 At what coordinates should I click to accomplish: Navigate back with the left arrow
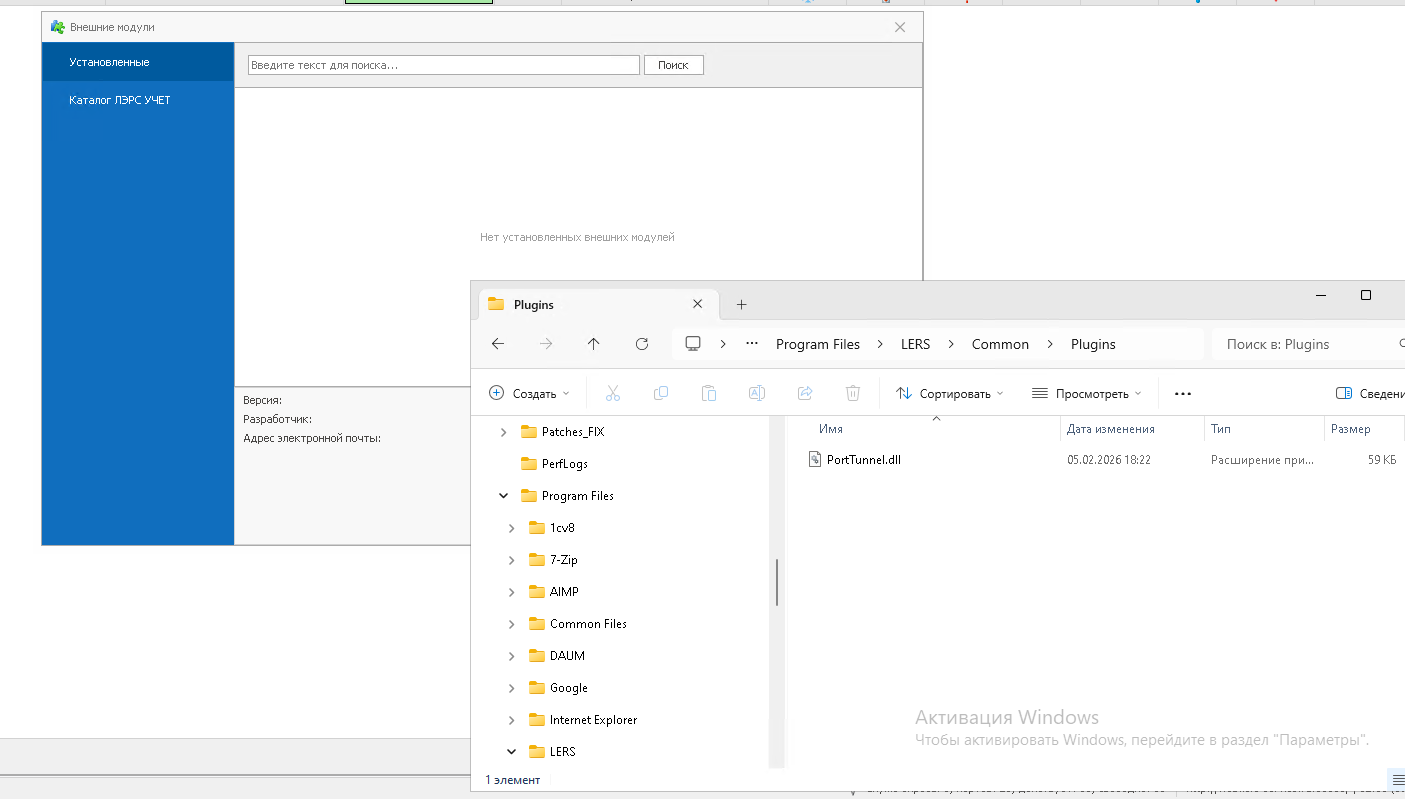pyautogui.click(x=498, y=344)
